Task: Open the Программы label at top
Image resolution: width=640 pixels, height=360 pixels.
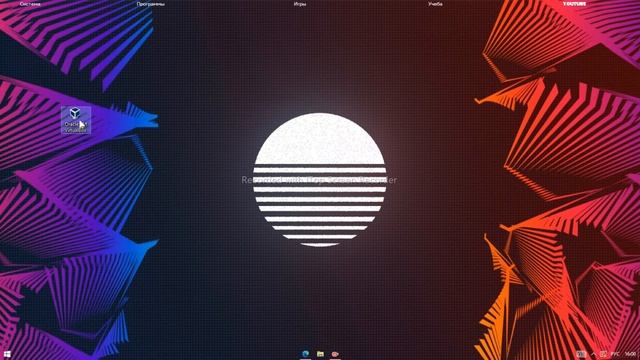Action: 151,4
